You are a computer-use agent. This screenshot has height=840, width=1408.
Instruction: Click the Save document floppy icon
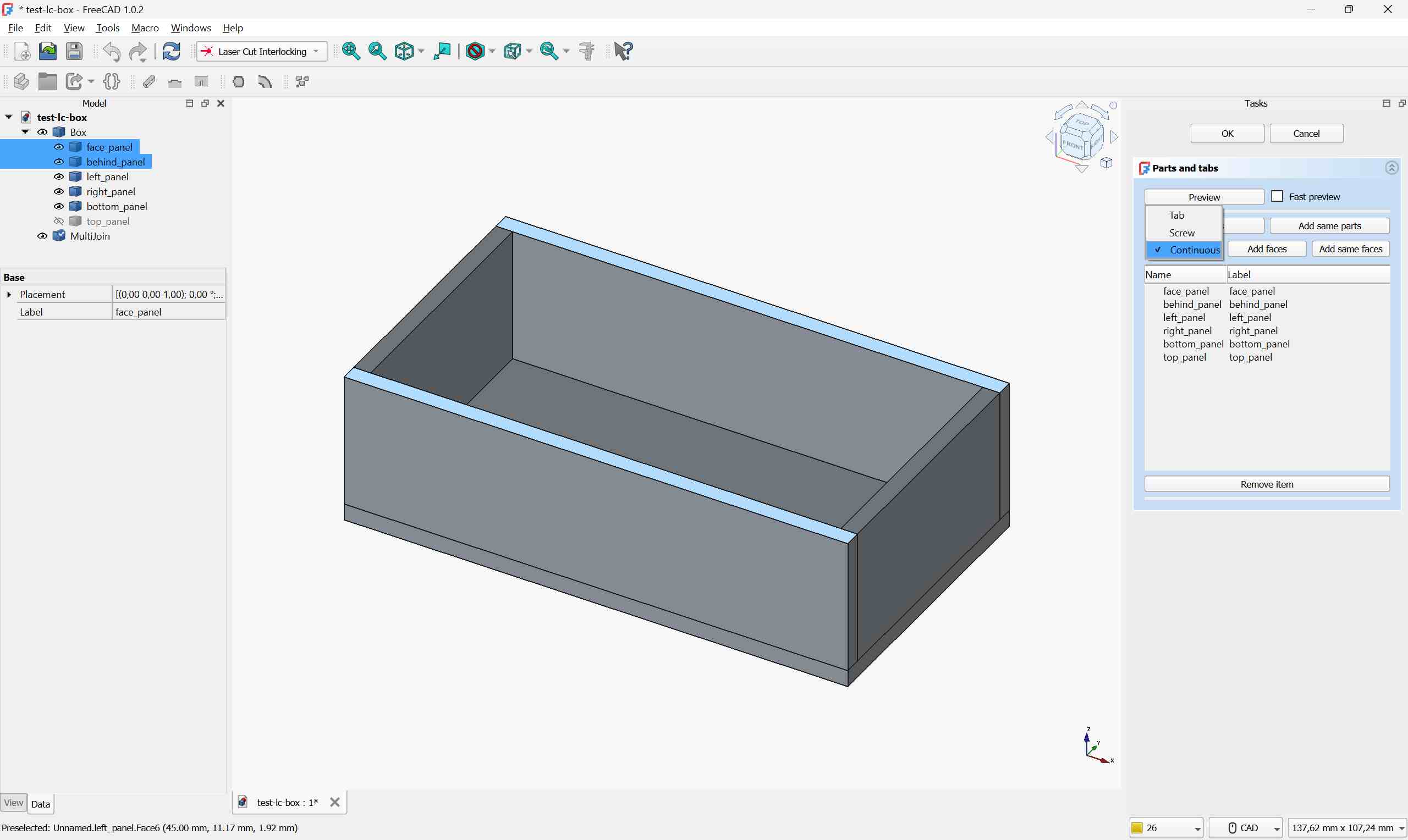point(74,52)
